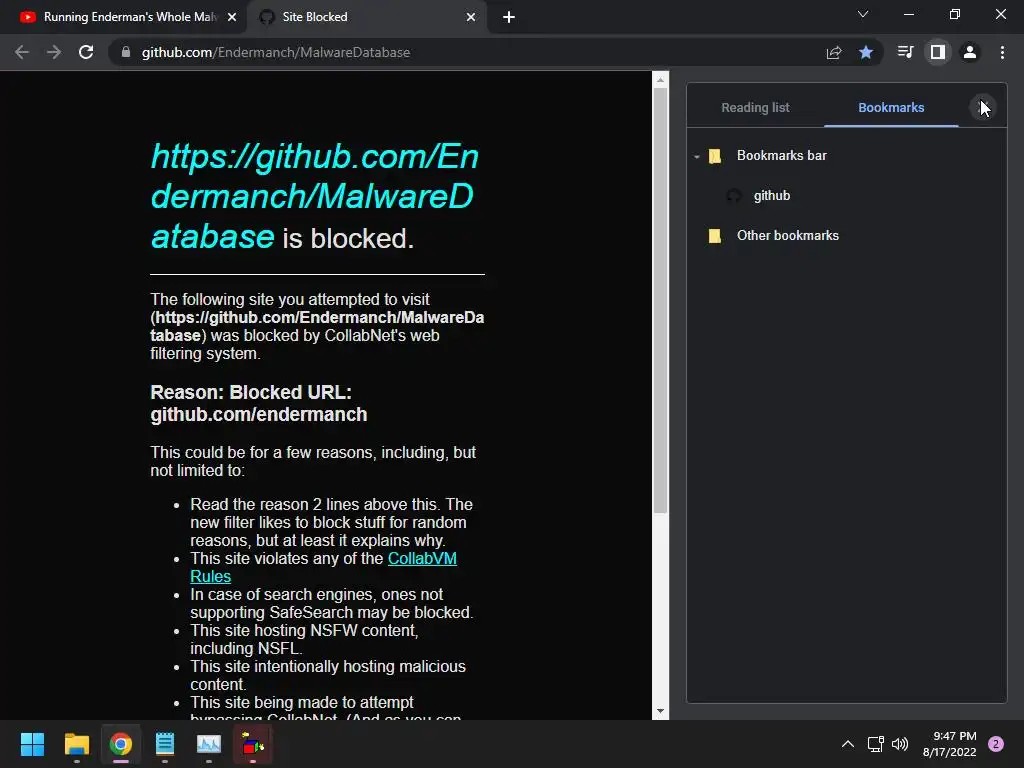Edit bookmark star icon in address bar
The height and width of the screenshot is (768, 1024).
coord(866,52)
